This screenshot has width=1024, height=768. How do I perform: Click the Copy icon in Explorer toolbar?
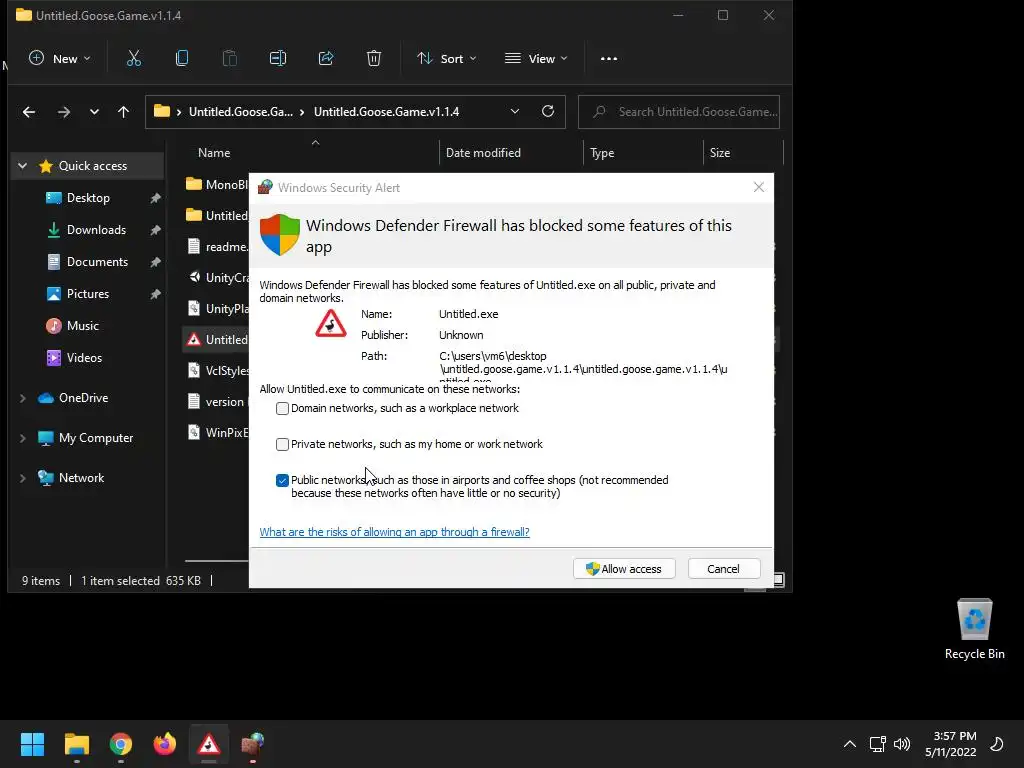[x=182, y=58]
